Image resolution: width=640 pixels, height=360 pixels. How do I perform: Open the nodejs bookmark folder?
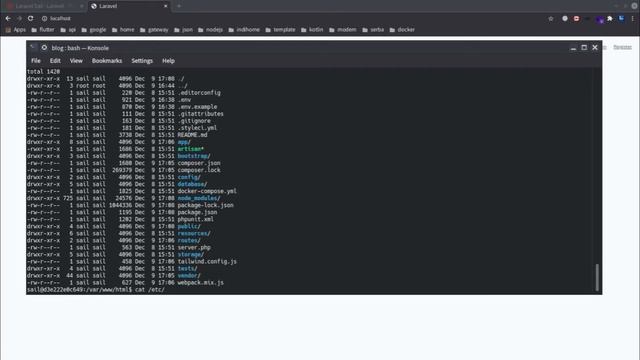coord(210,30)
